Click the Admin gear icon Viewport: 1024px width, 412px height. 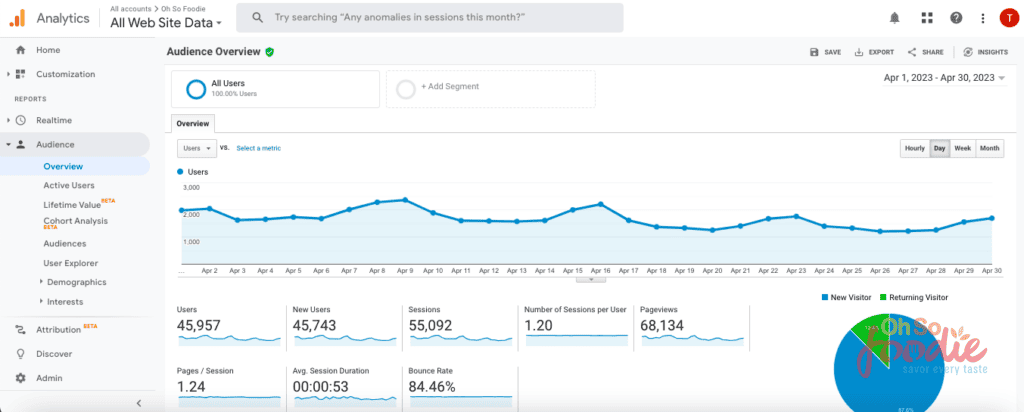click(20, 378)
